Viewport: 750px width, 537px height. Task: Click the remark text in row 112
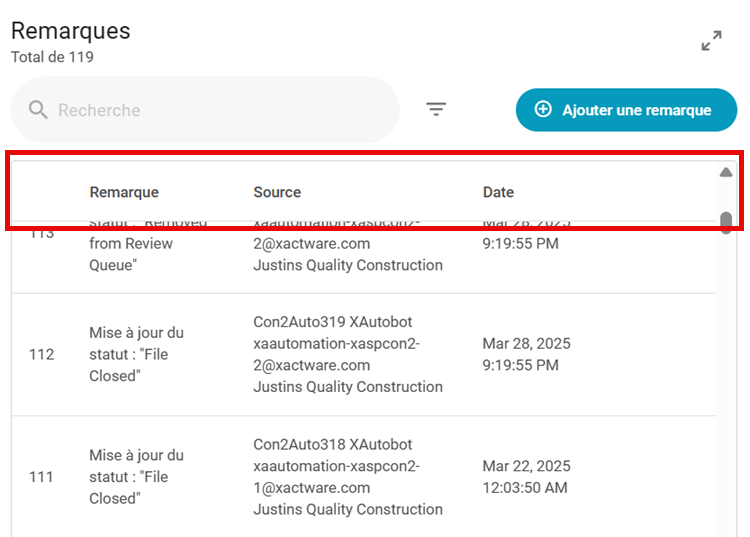136,354
